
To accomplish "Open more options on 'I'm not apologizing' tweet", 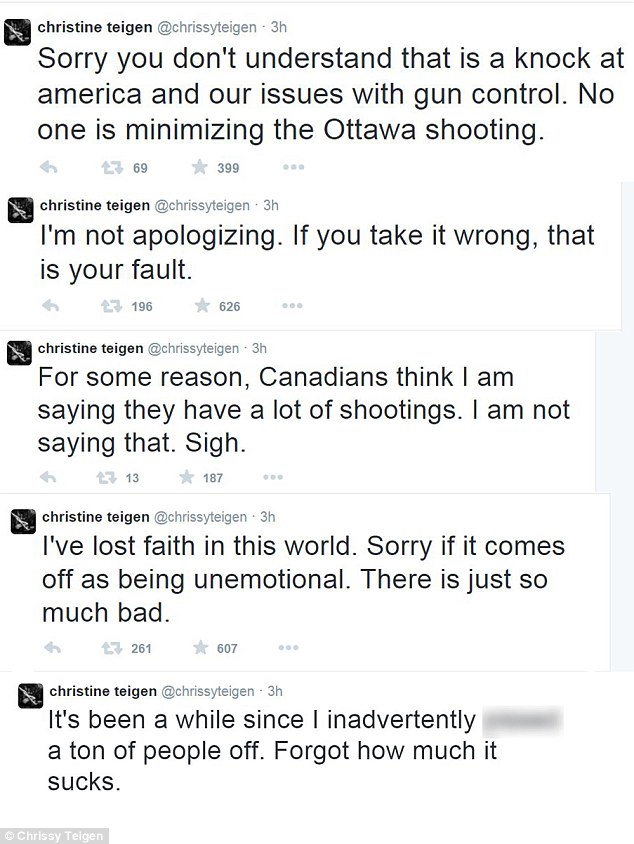I will click(292, 306).
